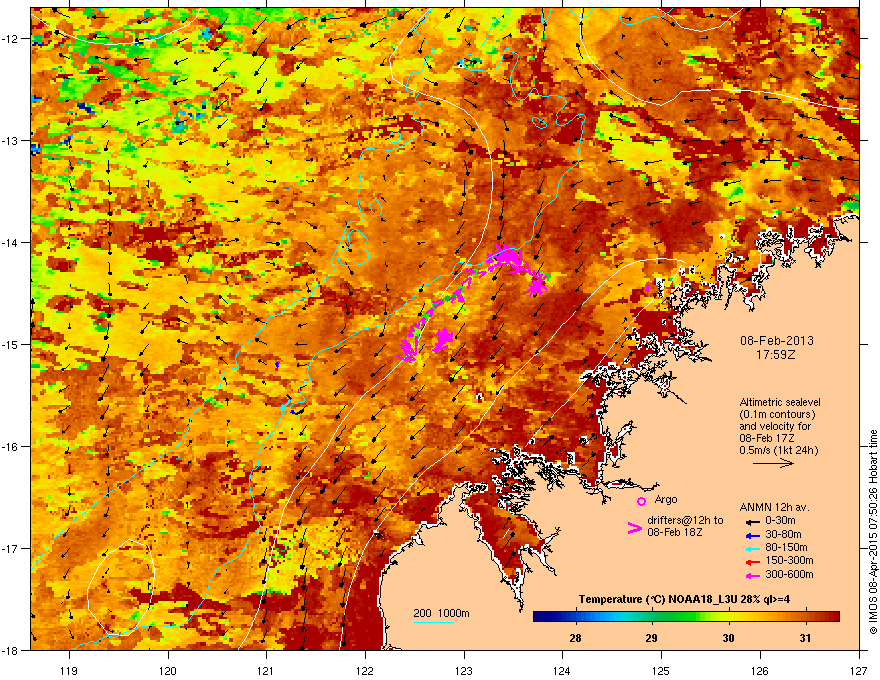The width and height of the screenshot is (880, 680).
Task: Click longitude label 125 on bottom axis
Action: [661, 670]
